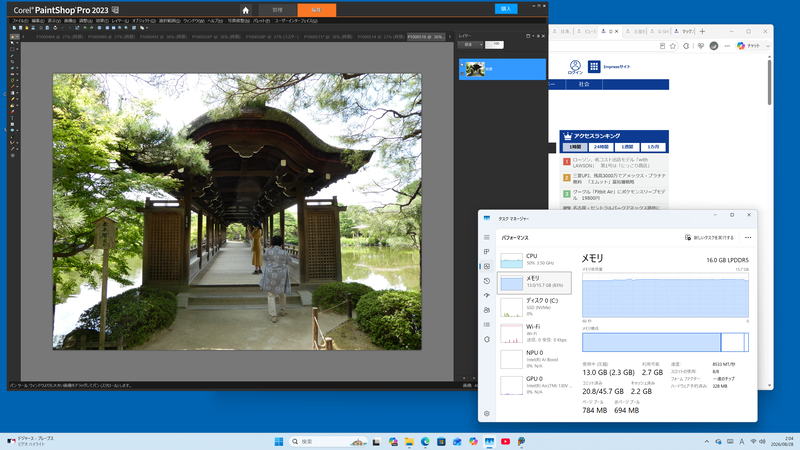The height and width of the screenshot is (450, 800).
Task: Click the left arrow of the document tab strip
Action: coord(23,37)
